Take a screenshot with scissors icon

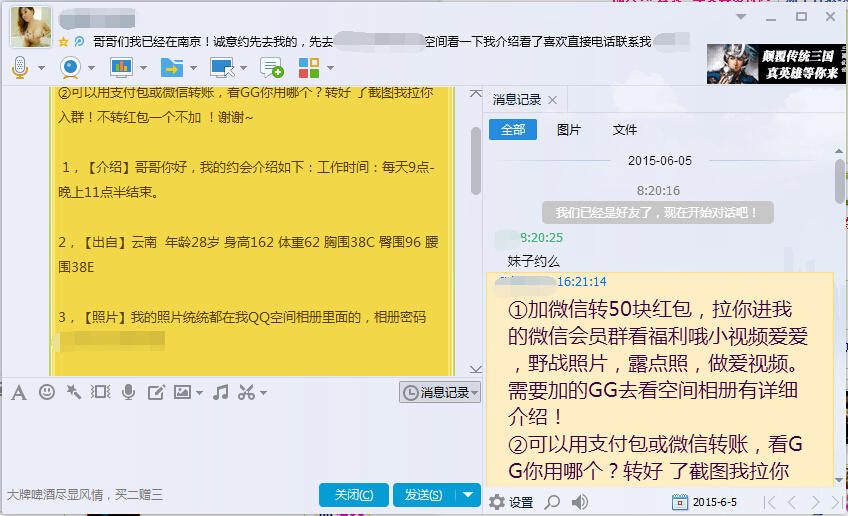click(x=247, y=392)
